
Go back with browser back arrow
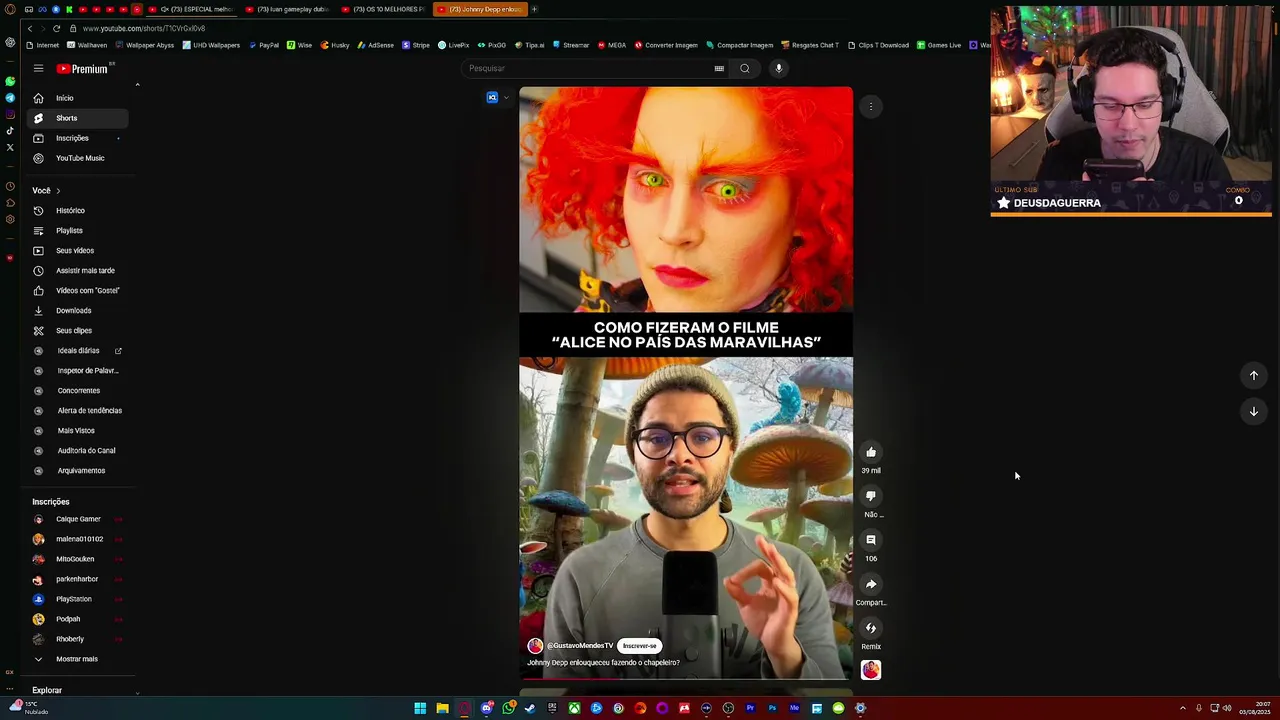(x=30, y=28)
